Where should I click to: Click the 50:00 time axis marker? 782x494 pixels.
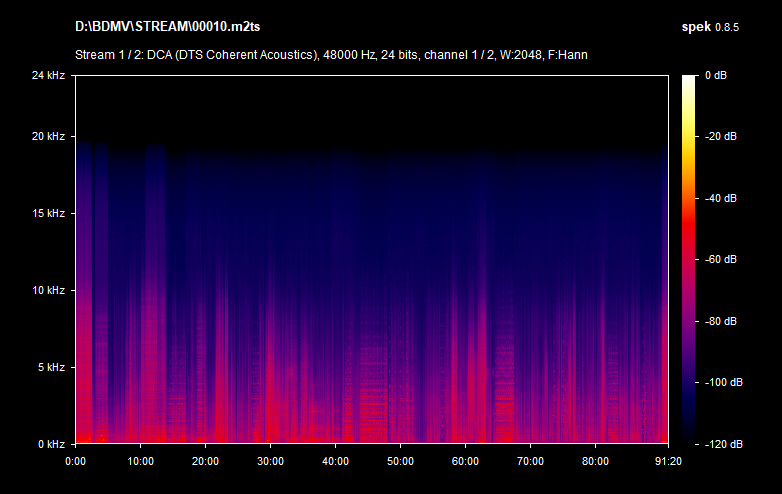pyautogui.click(x=400, y=461)
